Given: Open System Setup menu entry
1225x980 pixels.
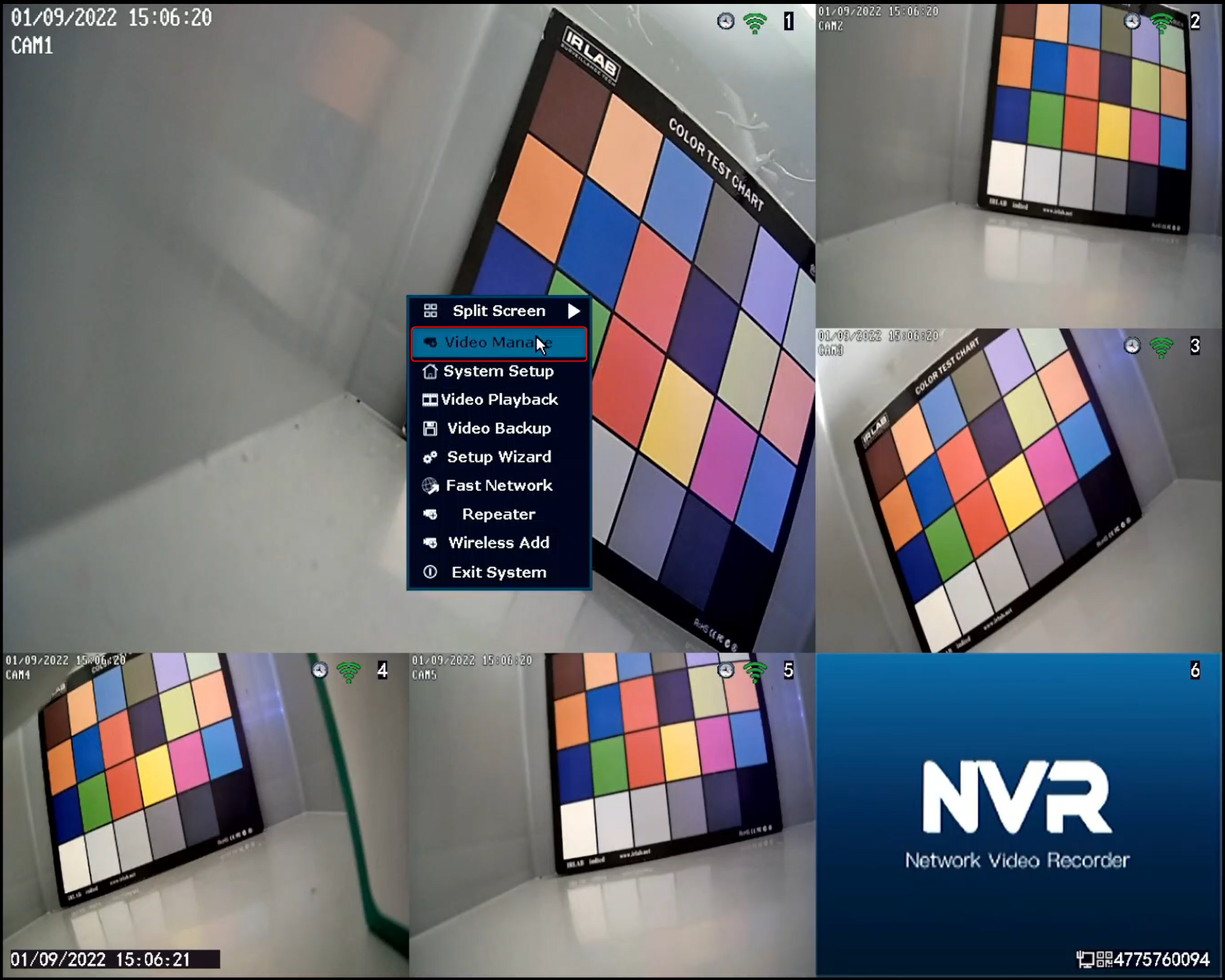Looking at the screenshot, I should (499, 371).
